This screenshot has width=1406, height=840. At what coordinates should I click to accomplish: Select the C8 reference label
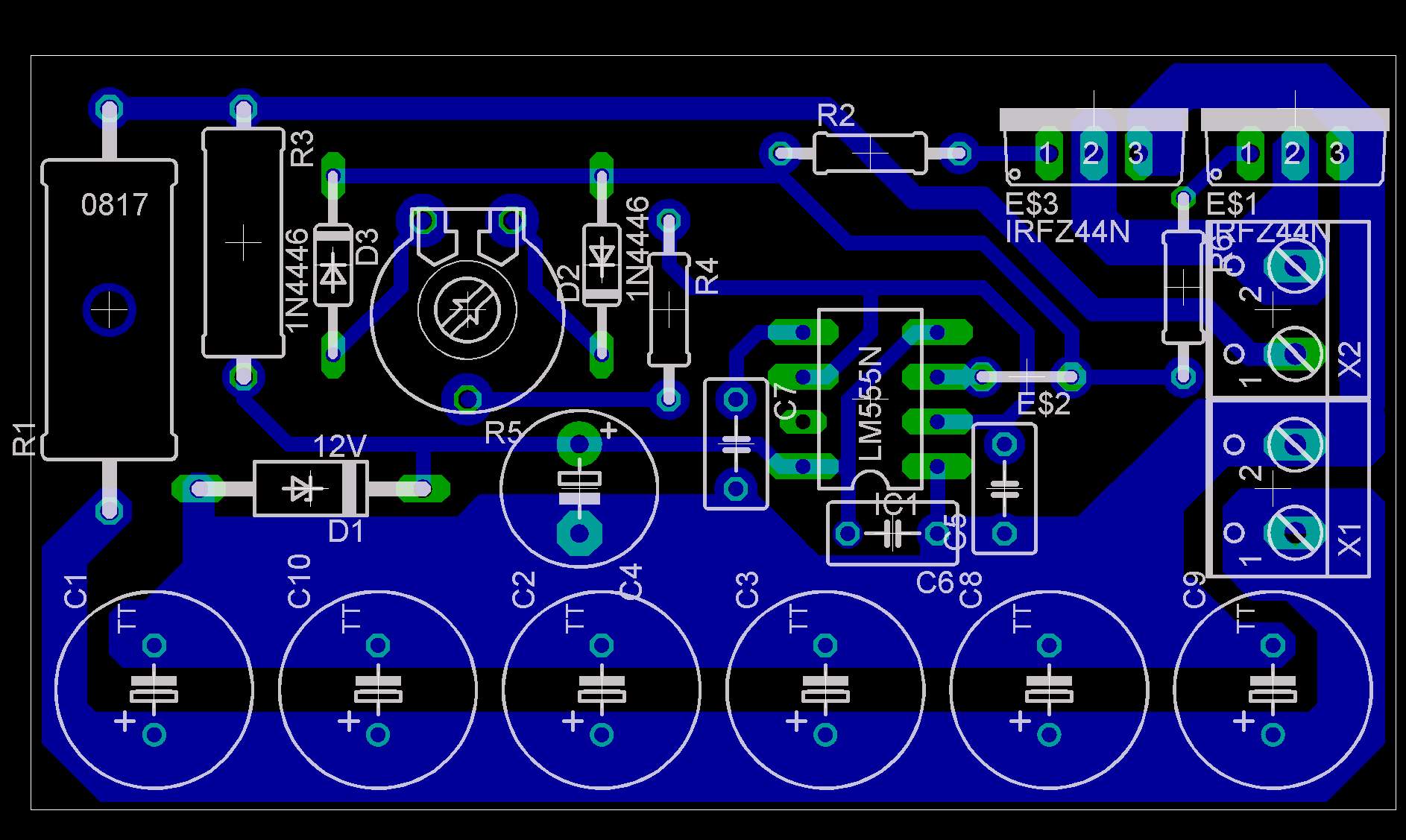[971, 590]
